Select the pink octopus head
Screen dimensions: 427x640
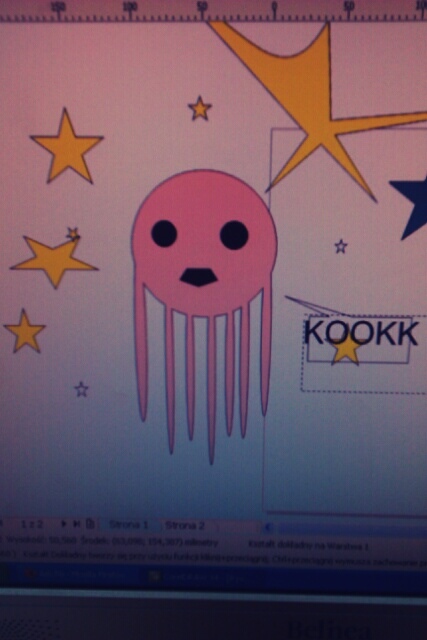(204, 243)
